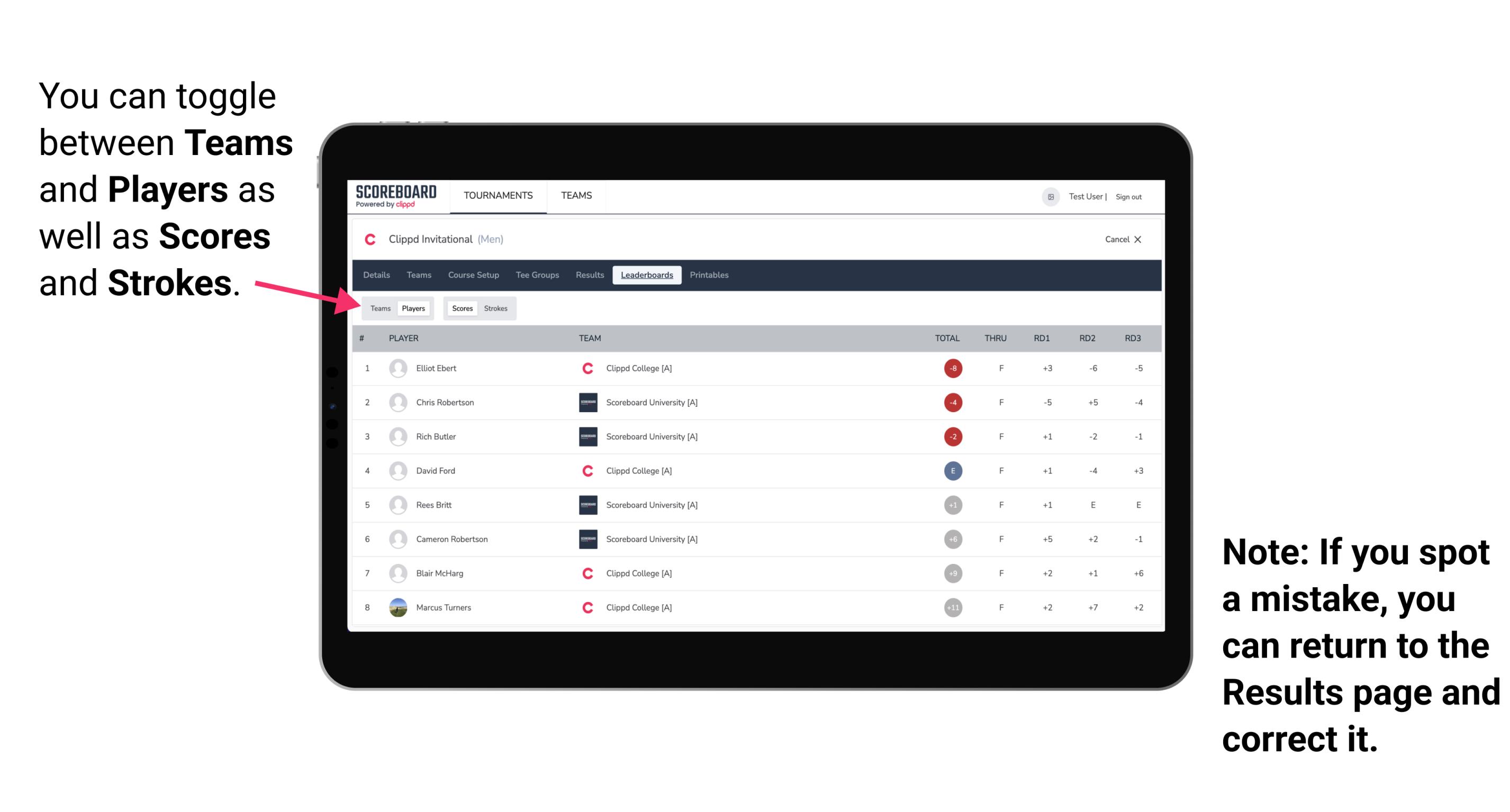This screenshot has height=812, width=1510.
Task: Click the Players filter button
Action: point(414,308)
